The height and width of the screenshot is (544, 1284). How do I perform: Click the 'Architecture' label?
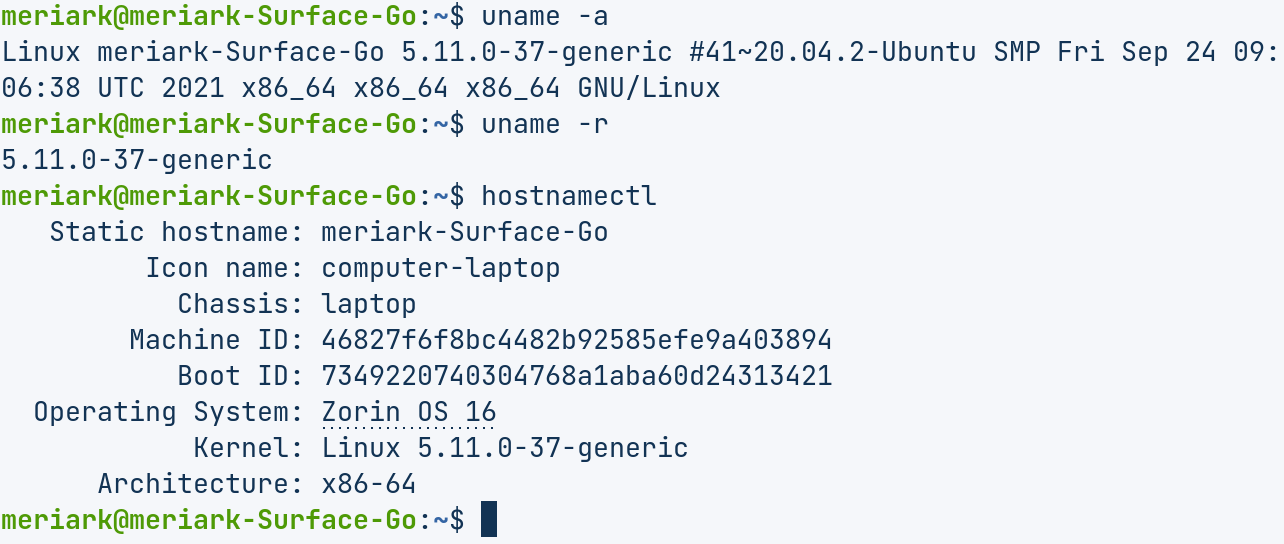coord(200,484)
